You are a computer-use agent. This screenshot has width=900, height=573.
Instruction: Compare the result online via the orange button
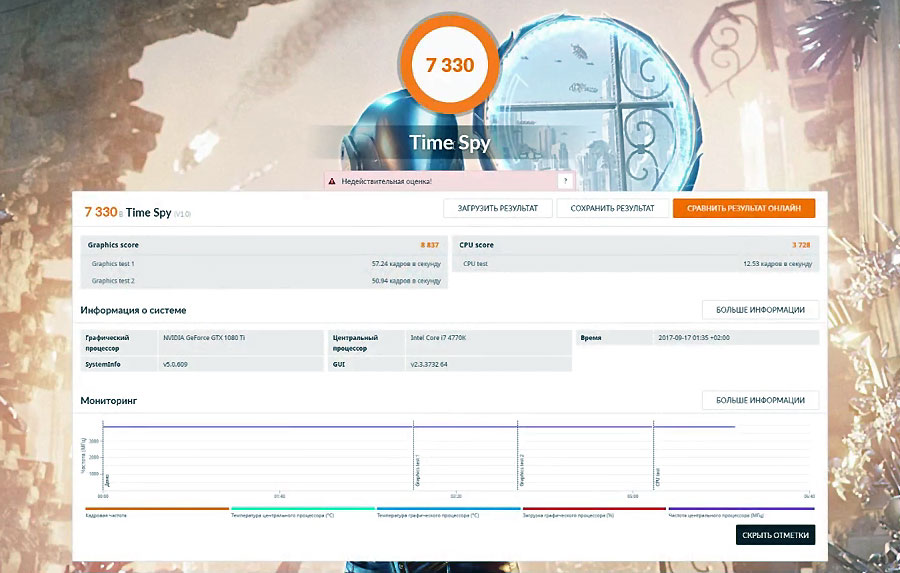click(744, 208)
